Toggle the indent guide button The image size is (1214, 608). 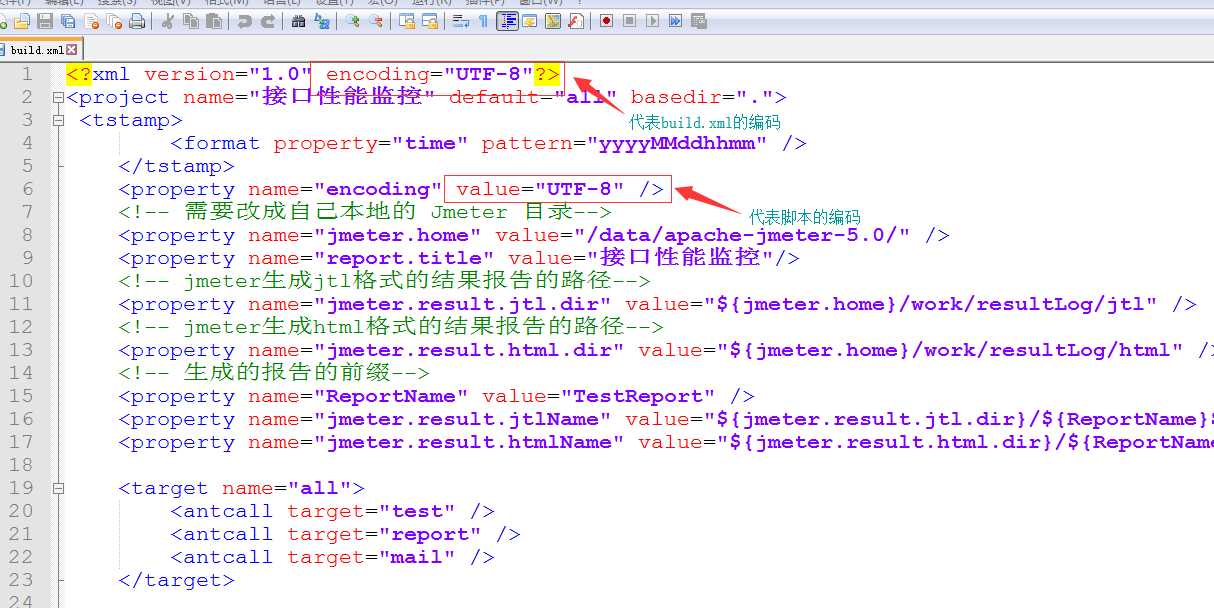507,21
